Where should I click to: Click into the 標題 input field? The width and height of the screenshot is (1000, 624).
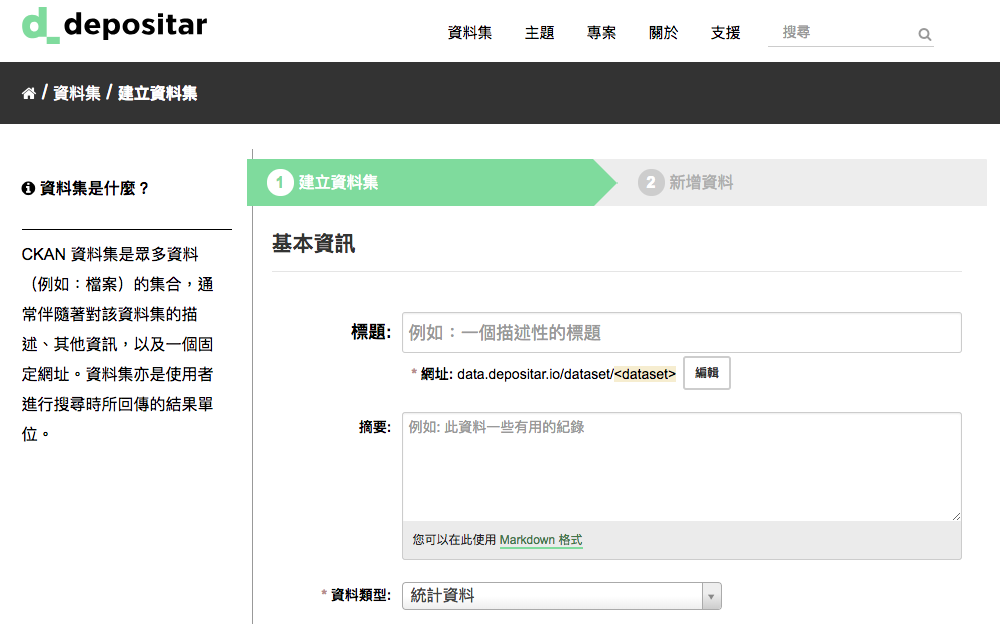coord(682,332)
